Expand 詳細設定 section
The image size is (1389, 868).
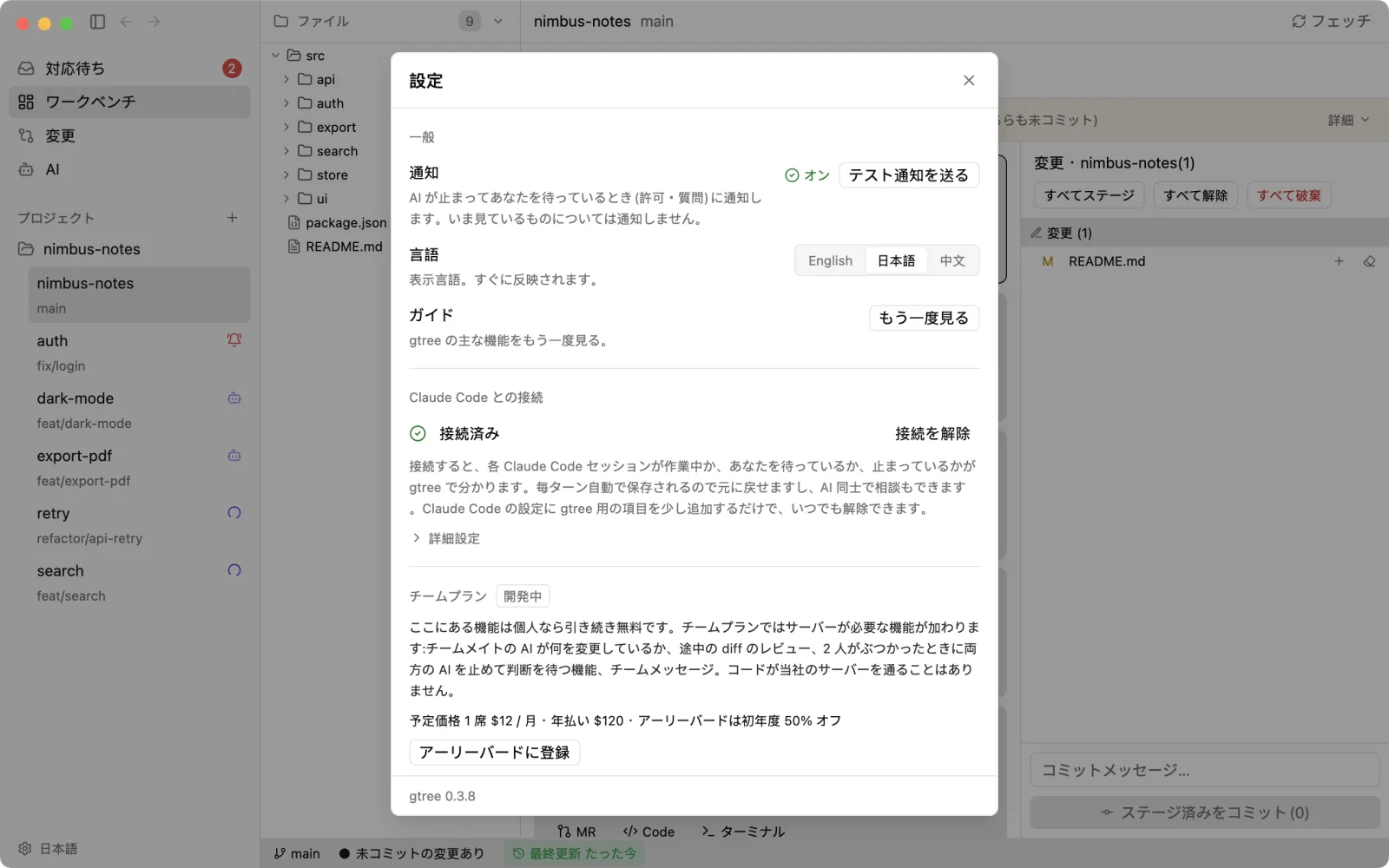446,538
